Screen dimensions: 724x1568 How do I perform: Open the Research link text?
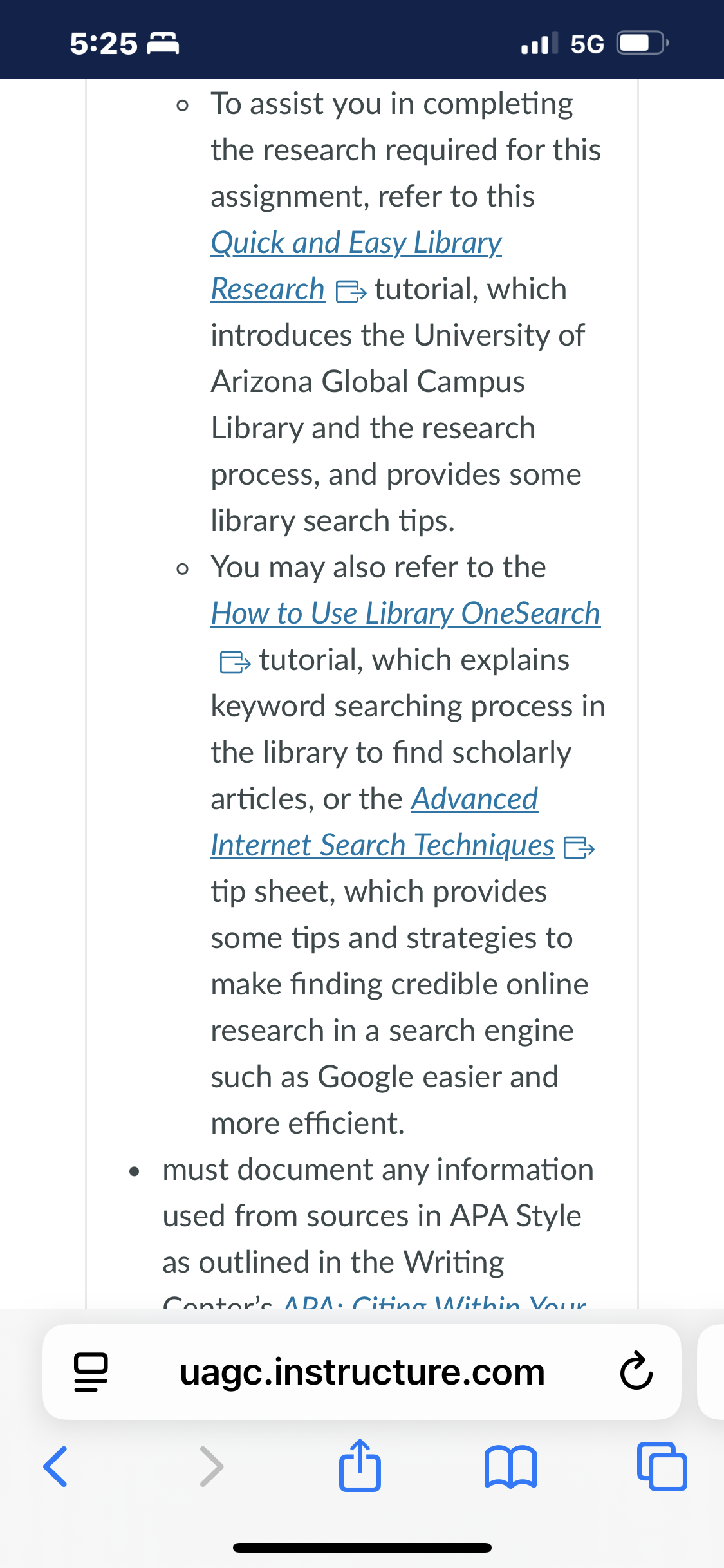[268, 289]
